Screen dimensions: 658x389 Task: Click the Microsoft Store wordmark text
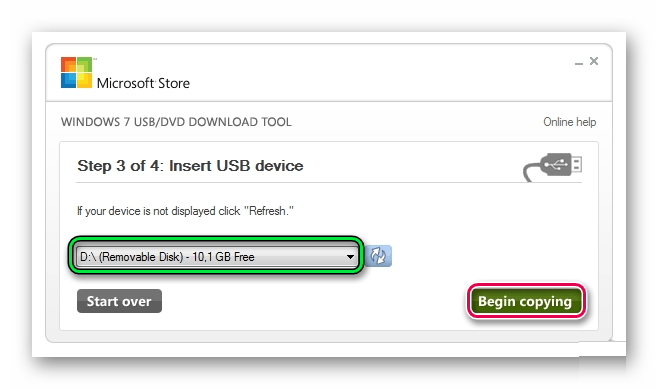click(143, 83)
